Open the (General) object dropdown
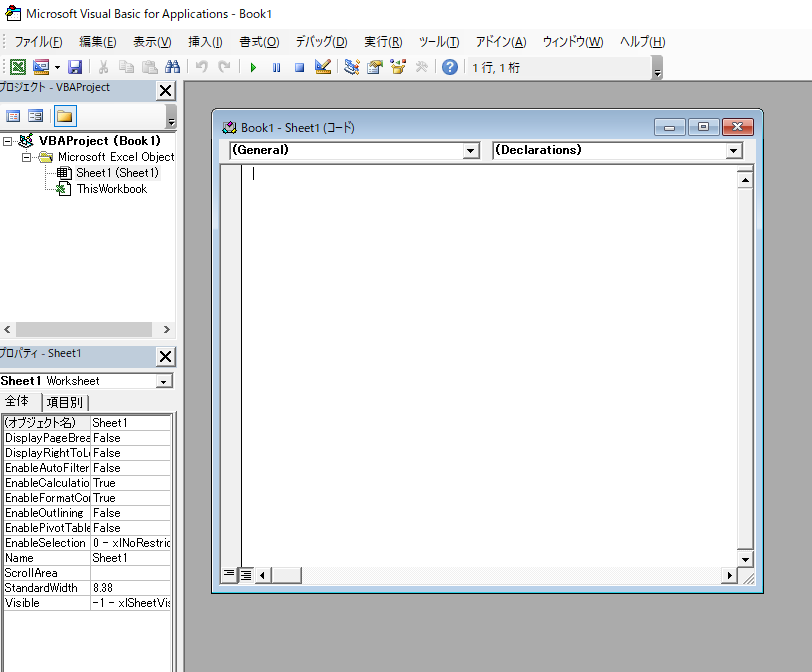 coord(471,151)
